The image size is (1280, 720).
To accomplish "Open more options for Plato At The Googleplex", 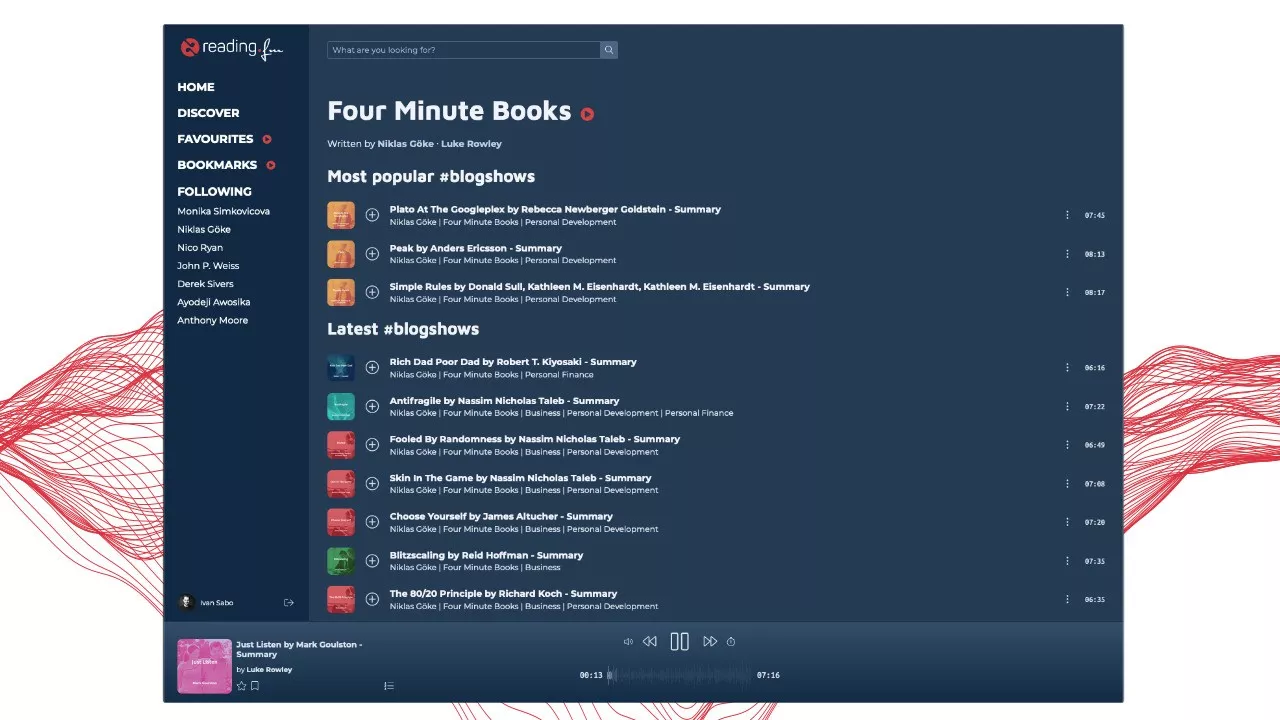I will (1067, 215).
